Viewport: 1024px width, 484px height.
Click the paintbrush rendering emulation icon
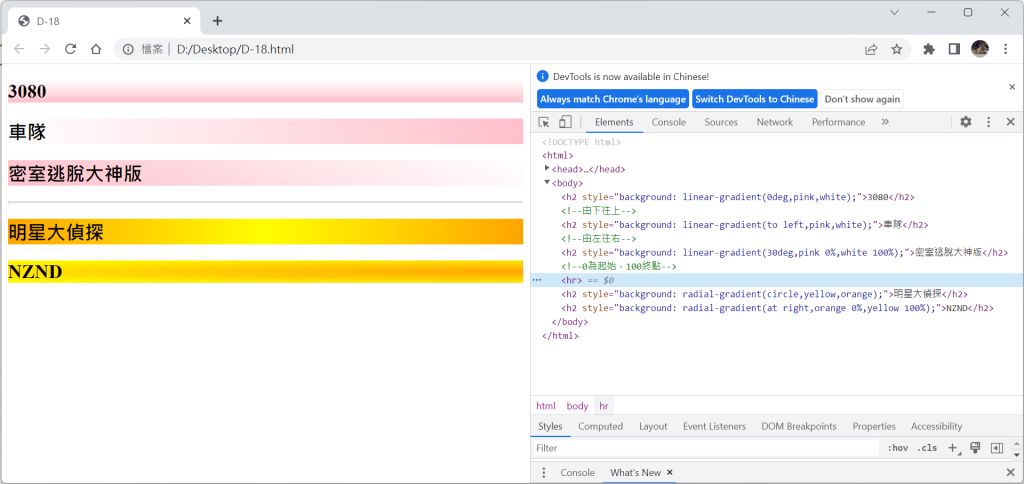975,448
